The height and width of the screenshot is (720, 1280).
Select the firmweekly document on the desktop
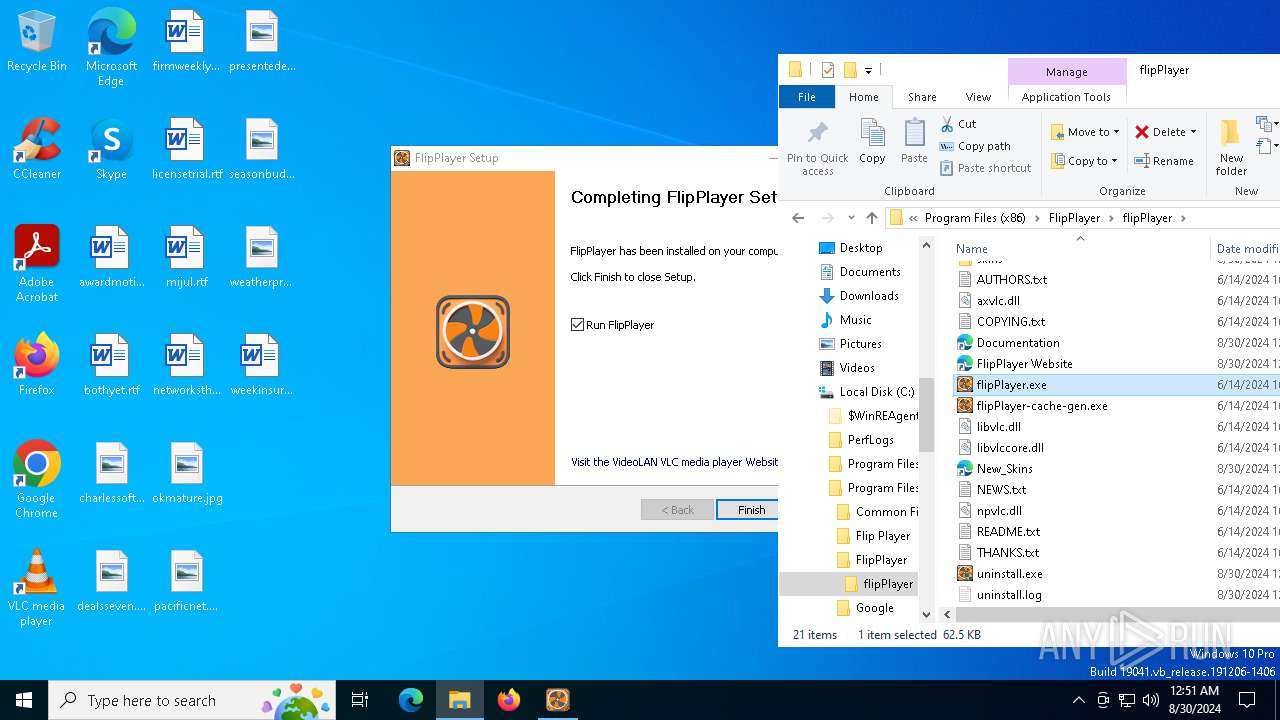tap(185, 42)
